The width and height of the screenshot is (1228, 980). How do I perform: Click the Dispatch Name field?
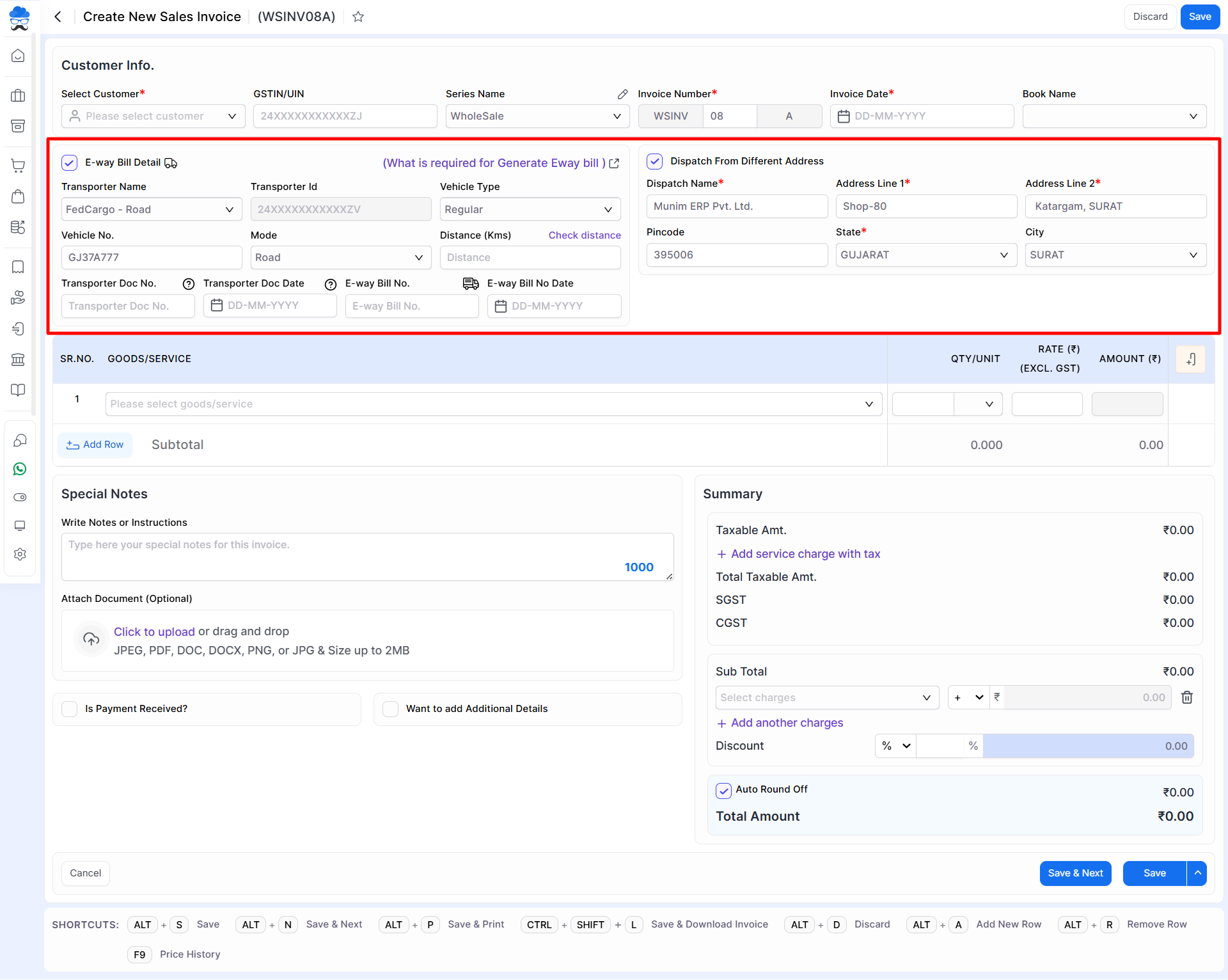(737, 207)
